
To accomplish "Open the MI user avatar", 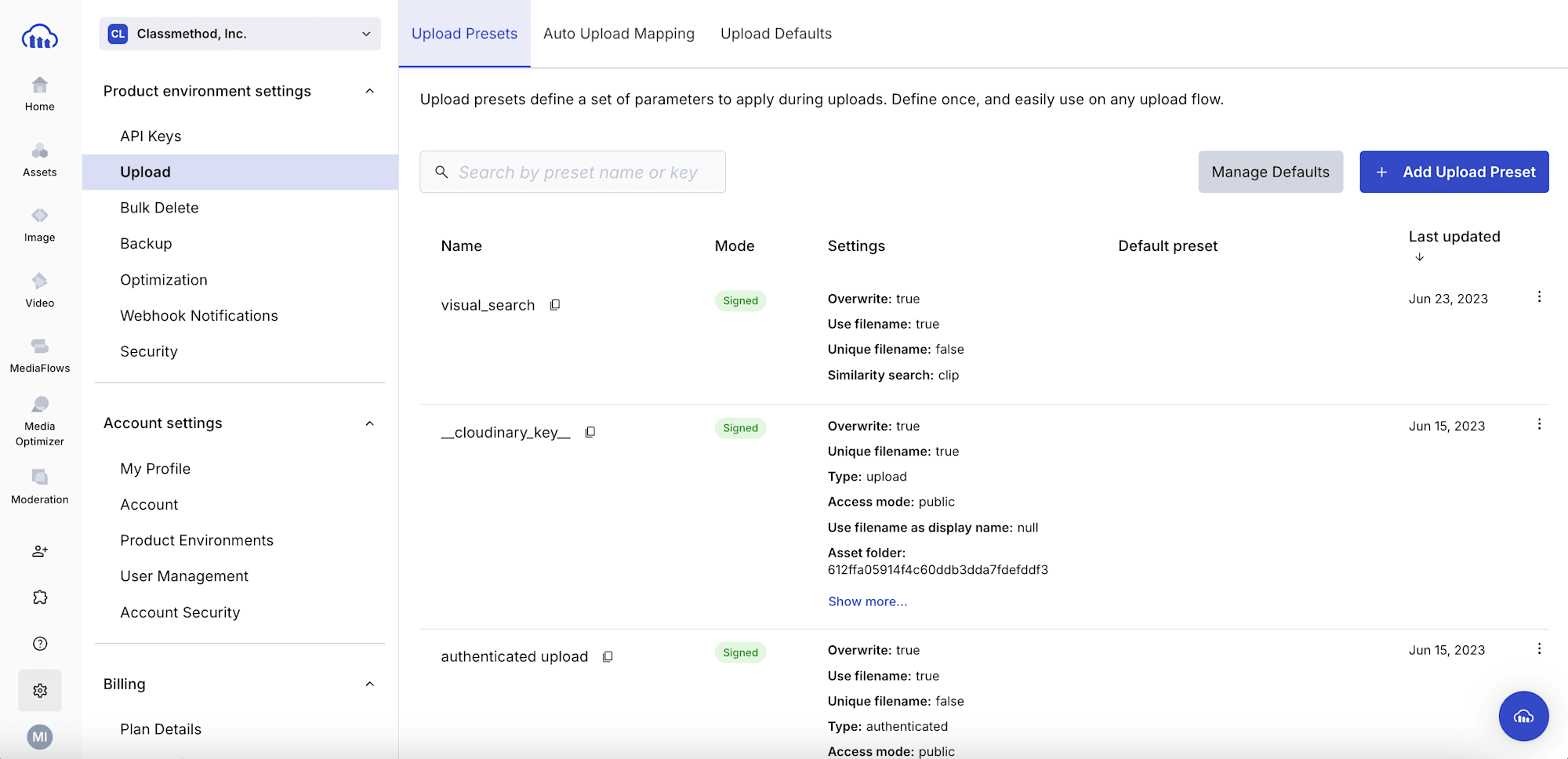I will (x=40, y=737).
